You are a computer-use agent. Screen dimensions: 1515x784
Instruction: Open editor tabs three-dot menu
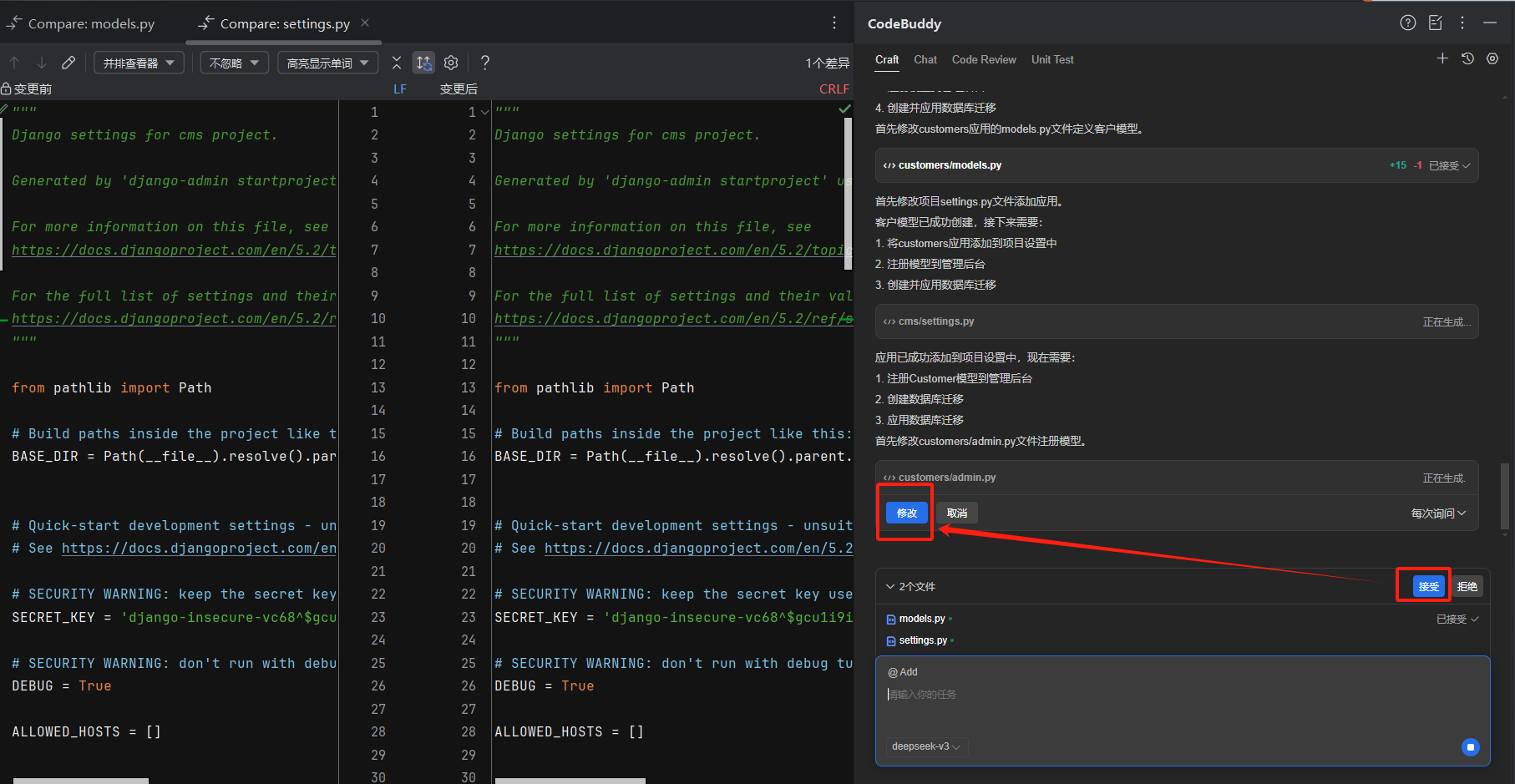[x=834, y=23]
